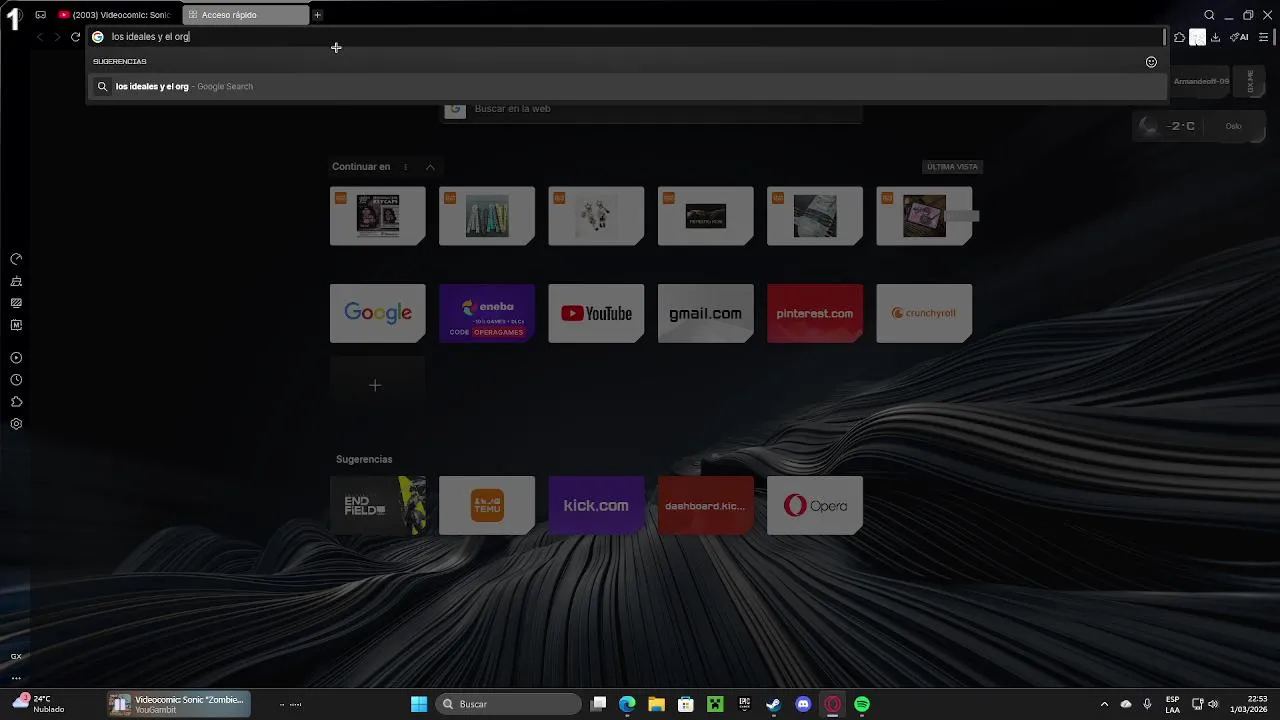Click the Armandeoff-09 profile label
The width and height of the screenshot is (1280, 720).
1201,82
